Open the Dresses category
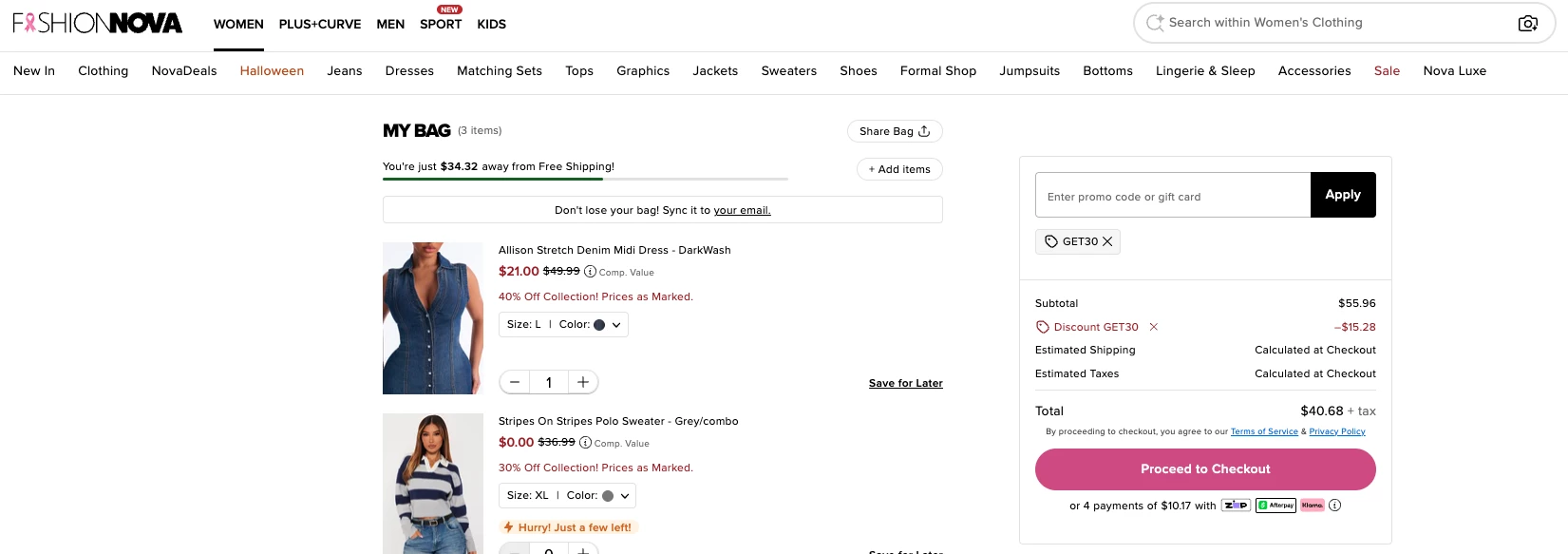This screenshot has height=554, width=1568. [409, 71]
